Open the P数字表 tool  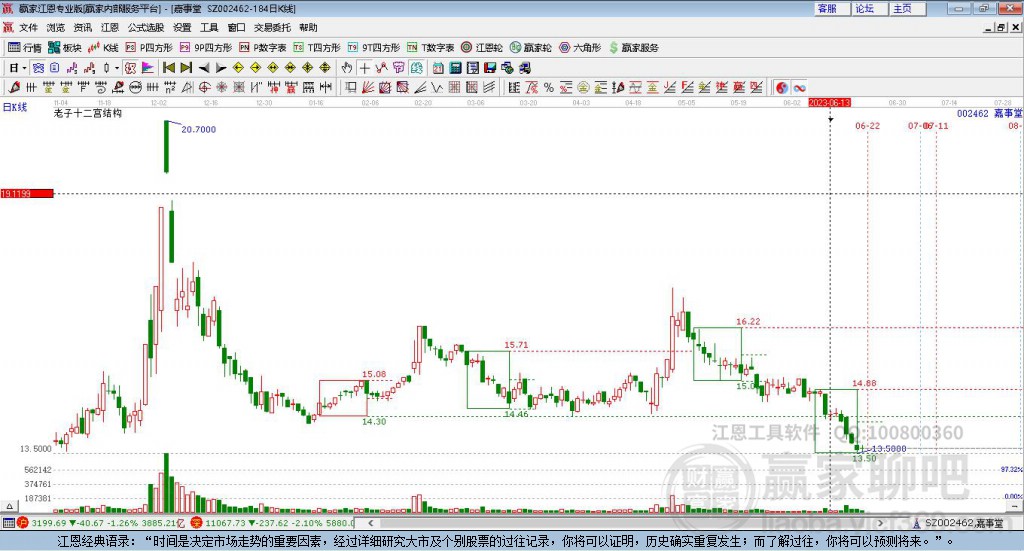coord(263,48)
